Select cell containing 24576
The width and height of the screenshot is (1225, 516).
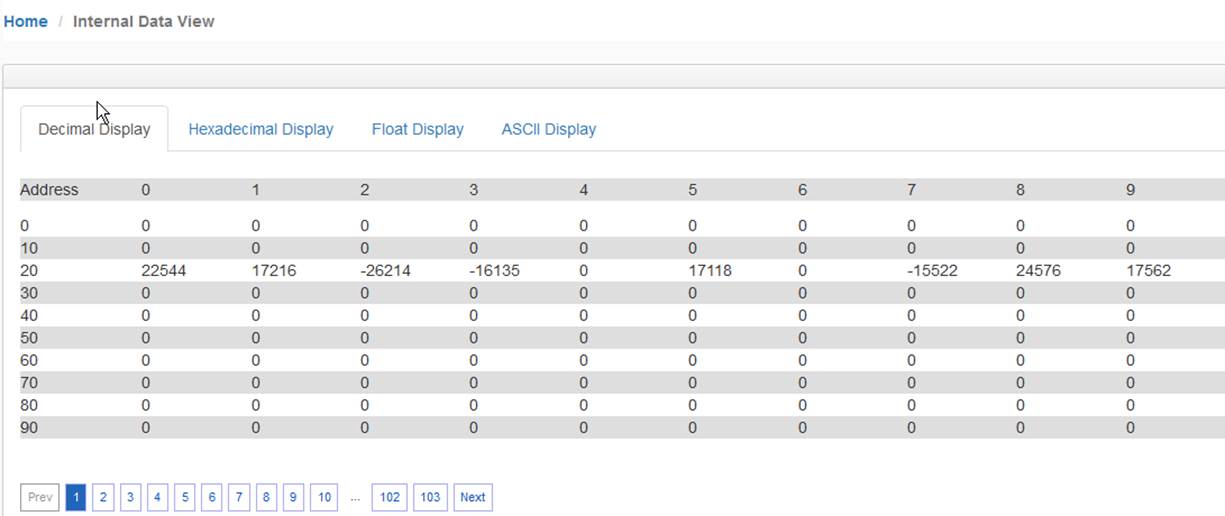tap(1039, 270)
